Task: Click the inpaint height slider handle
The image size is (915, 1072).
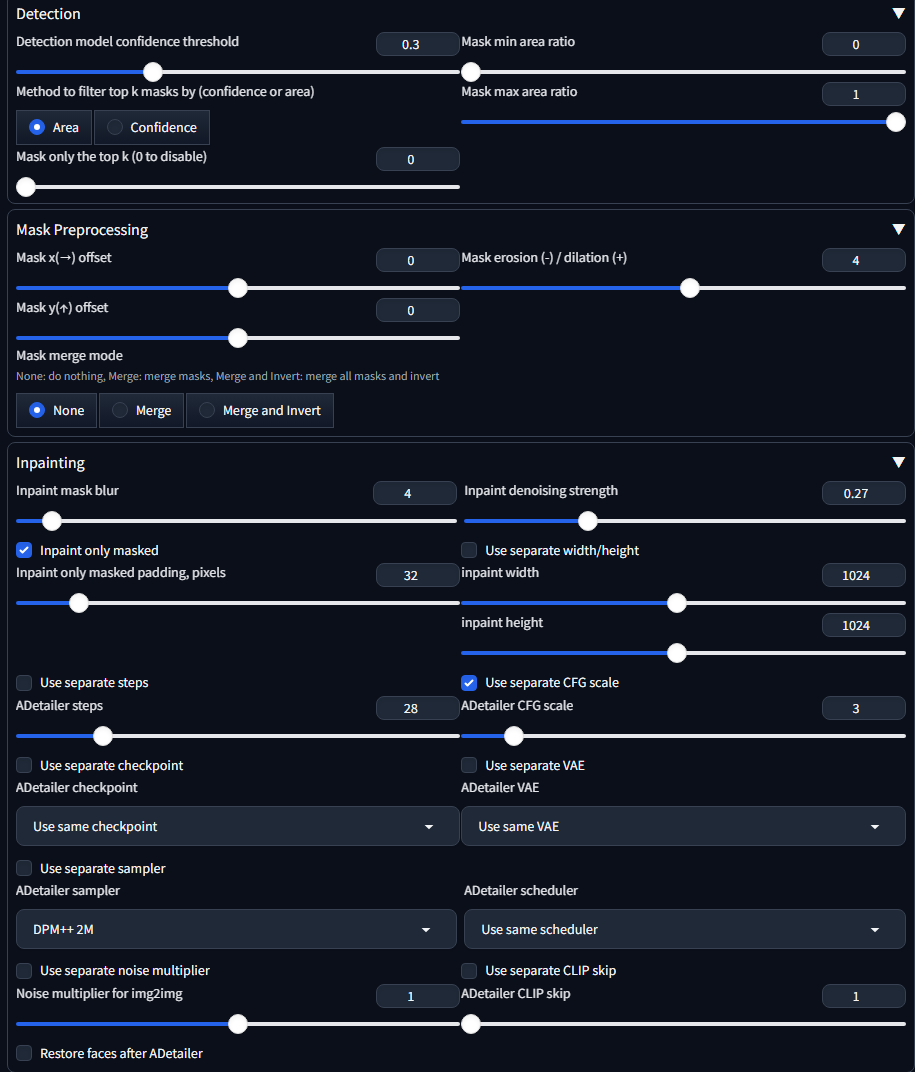Action: (677, 653)
